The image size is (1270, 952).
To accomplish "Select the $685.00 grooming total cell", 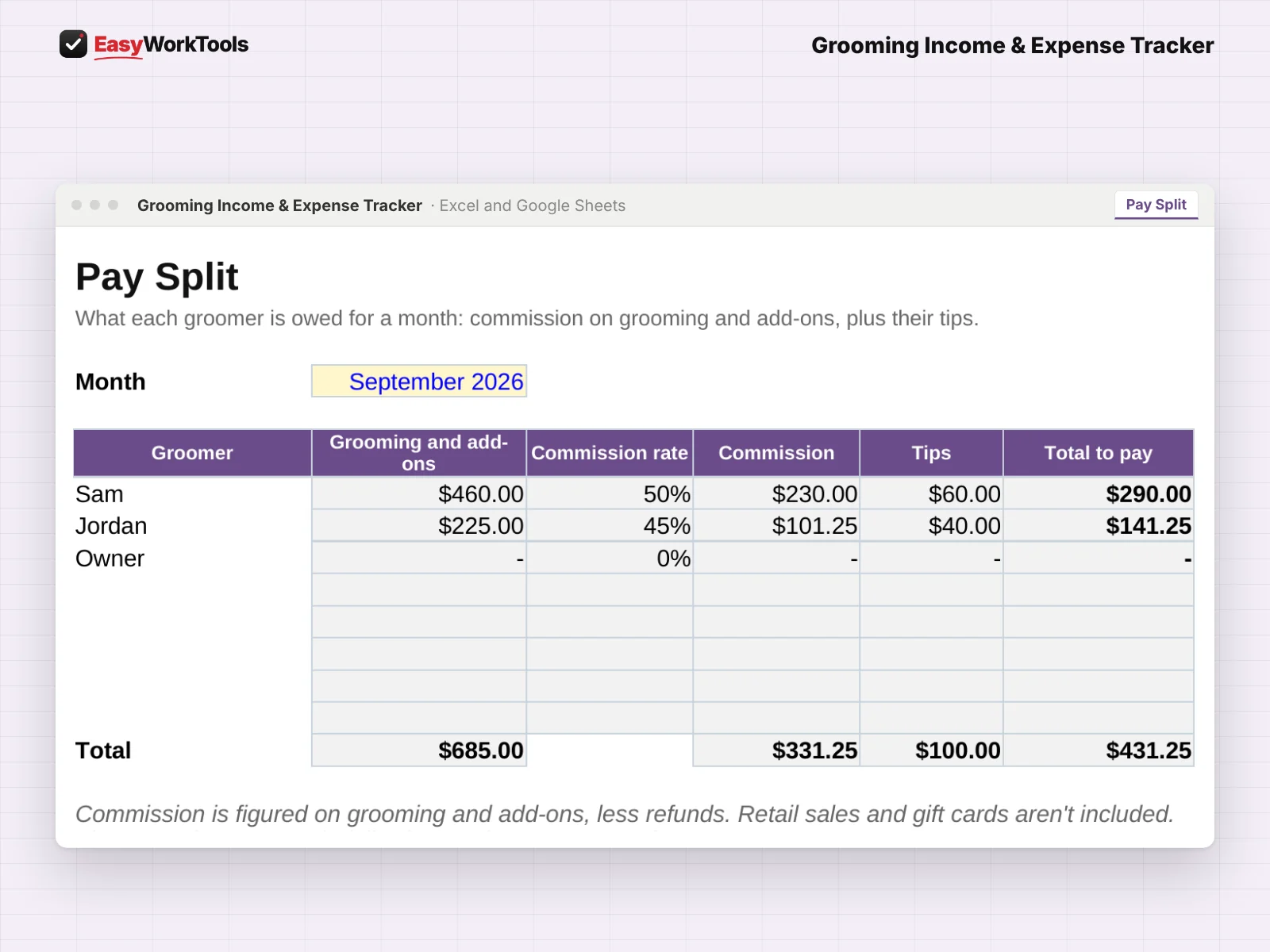I will pyautogui.click(x=419, y=750).
